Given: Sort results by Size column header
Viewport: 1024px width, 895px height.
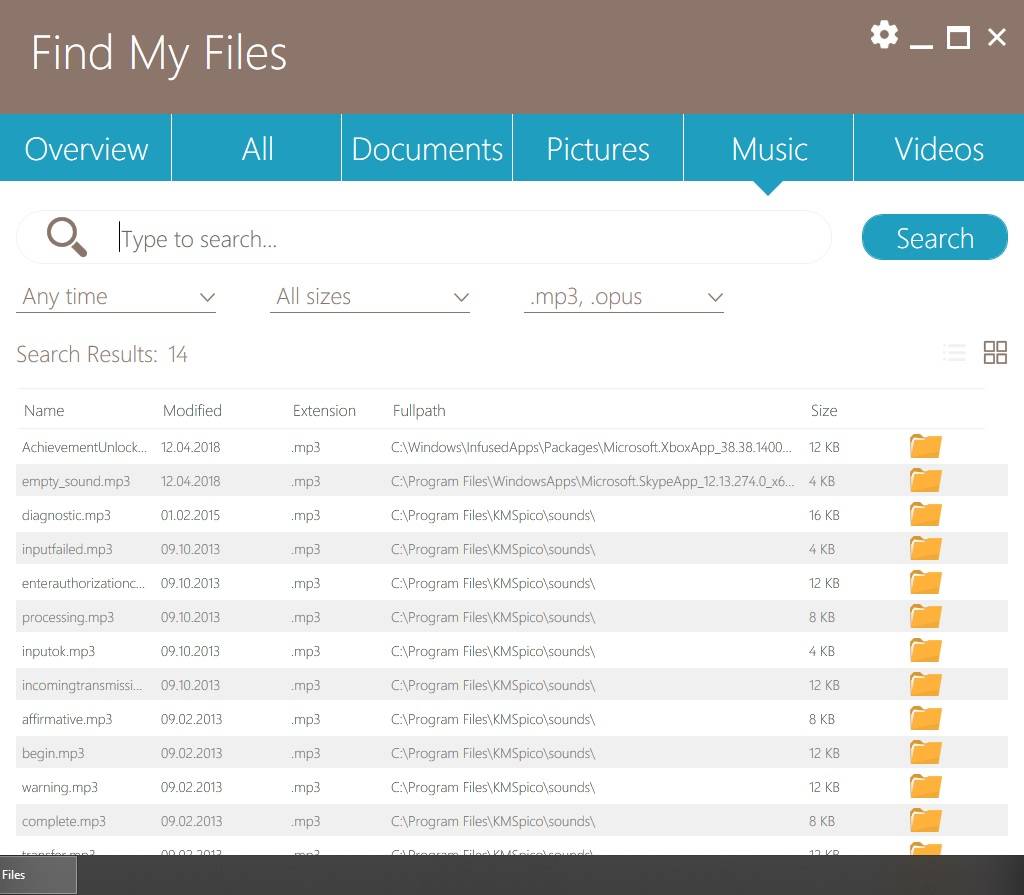Looking at the screenshot, I should point(824,410).
